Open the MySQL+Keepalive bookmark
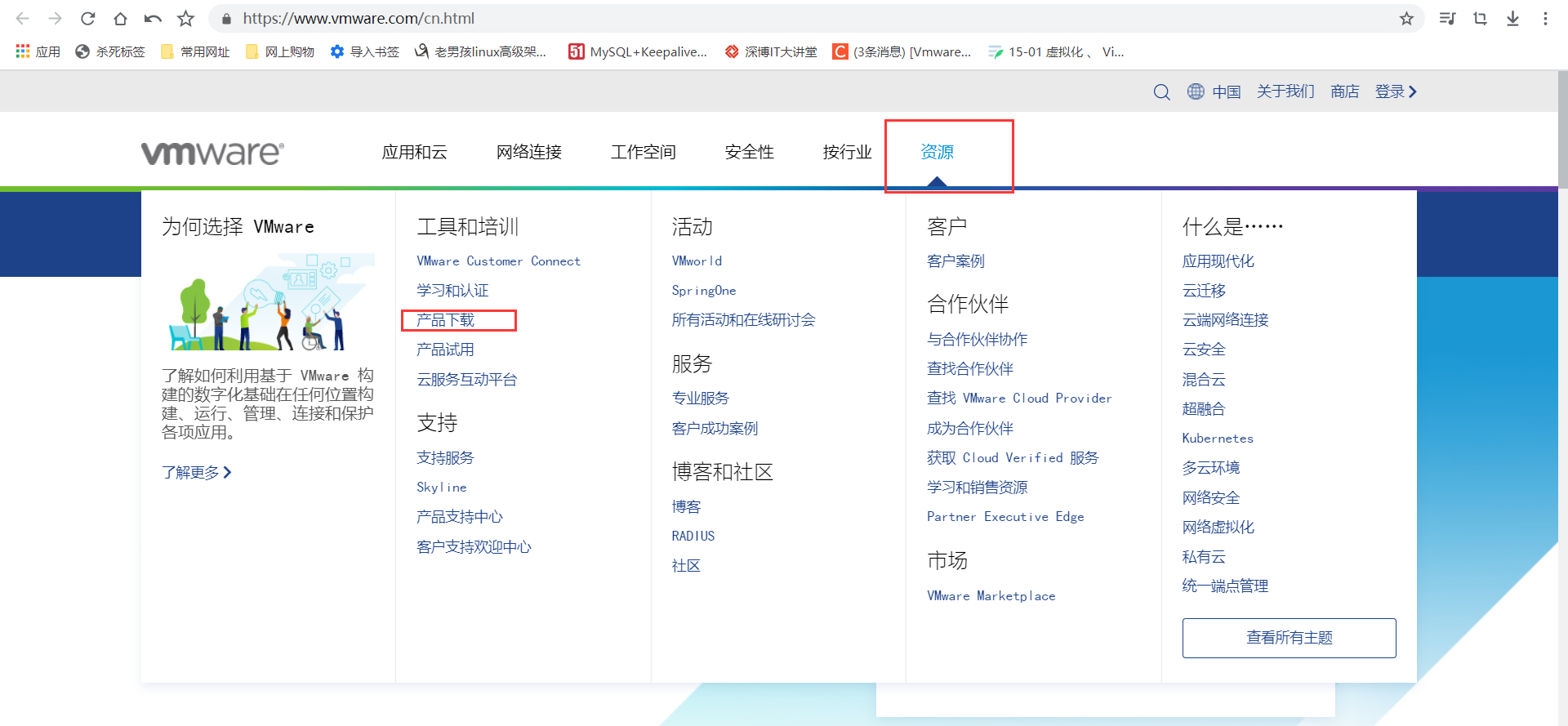1568x726 pixels. click(x=639, y=51)
